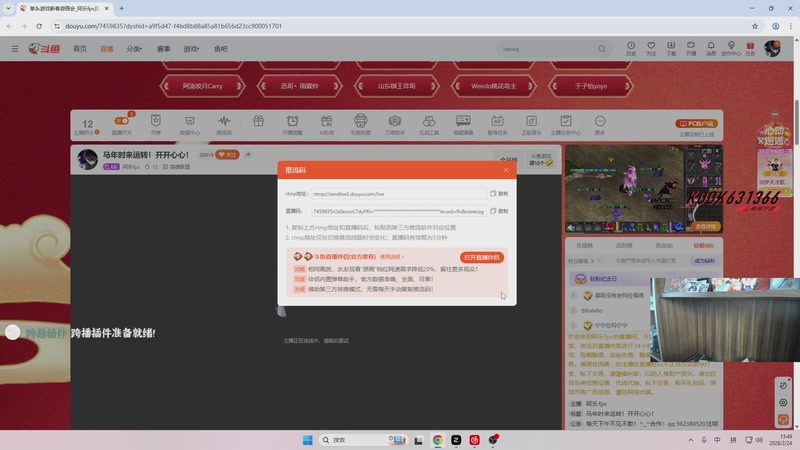Open the 使用说明 link in dialog
Image resolution: width=800 pixels, height=450 pixels.
[391, 257]
